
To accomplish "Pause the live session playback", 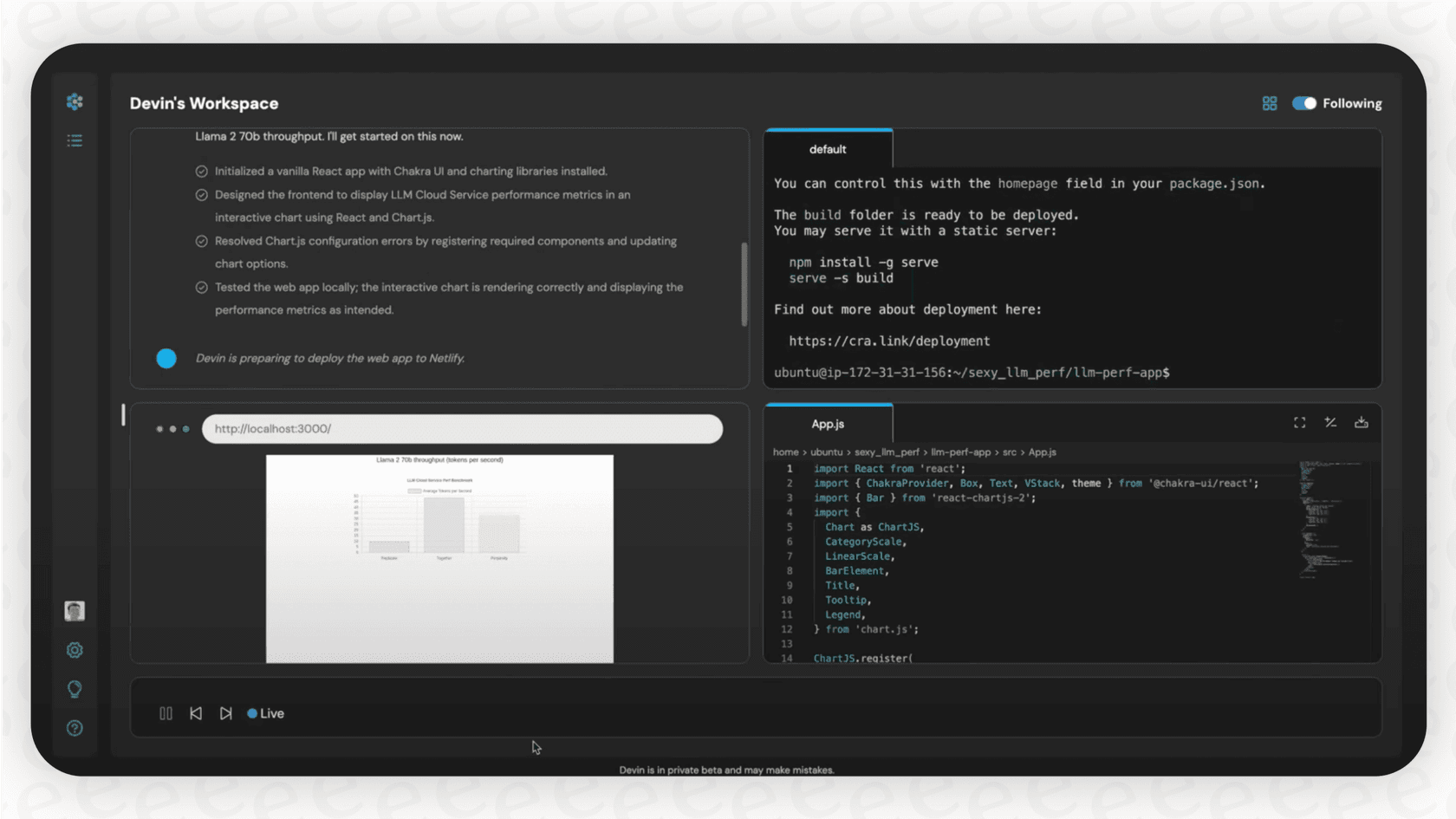I will pos(166,712).
